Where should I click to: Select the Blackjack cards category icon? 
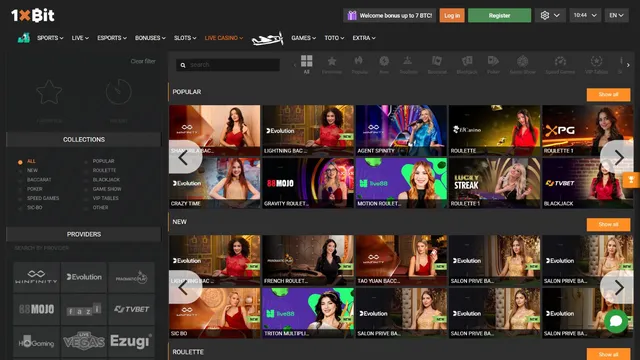pyautogui.click(x=467, y=64)
